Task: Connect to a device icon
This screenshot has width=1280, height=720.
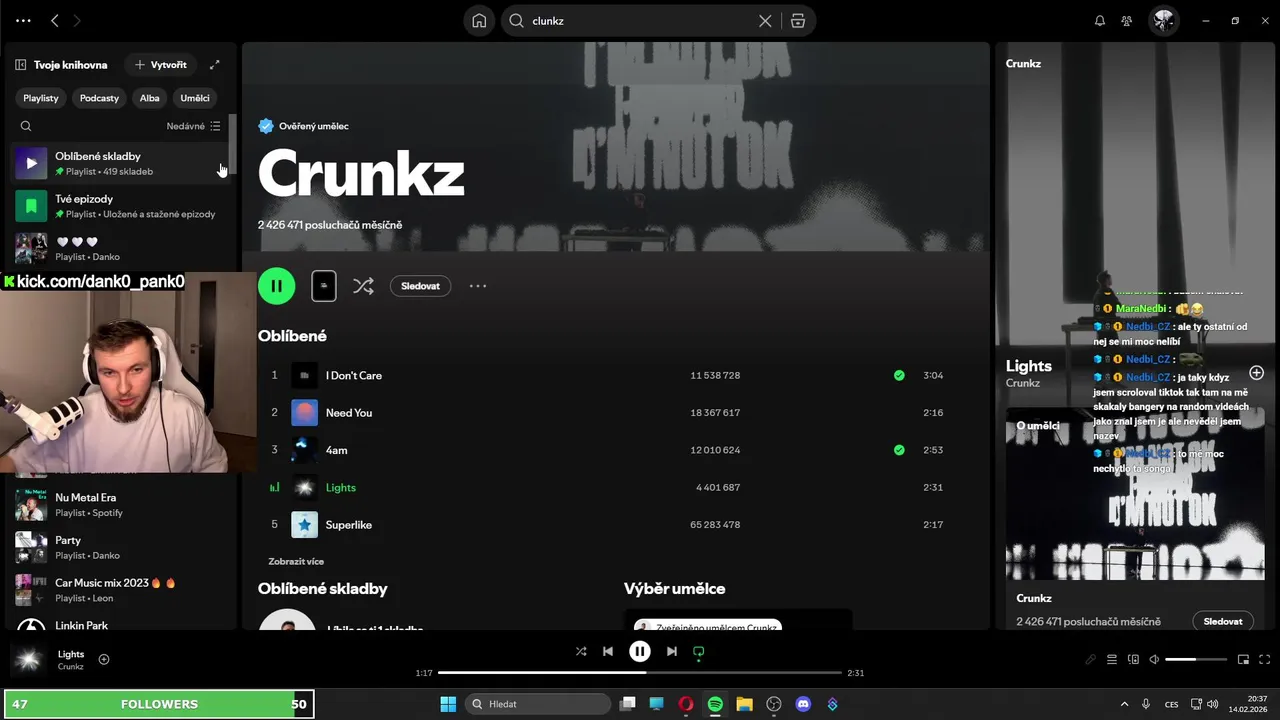Action: coord(1133,660)
